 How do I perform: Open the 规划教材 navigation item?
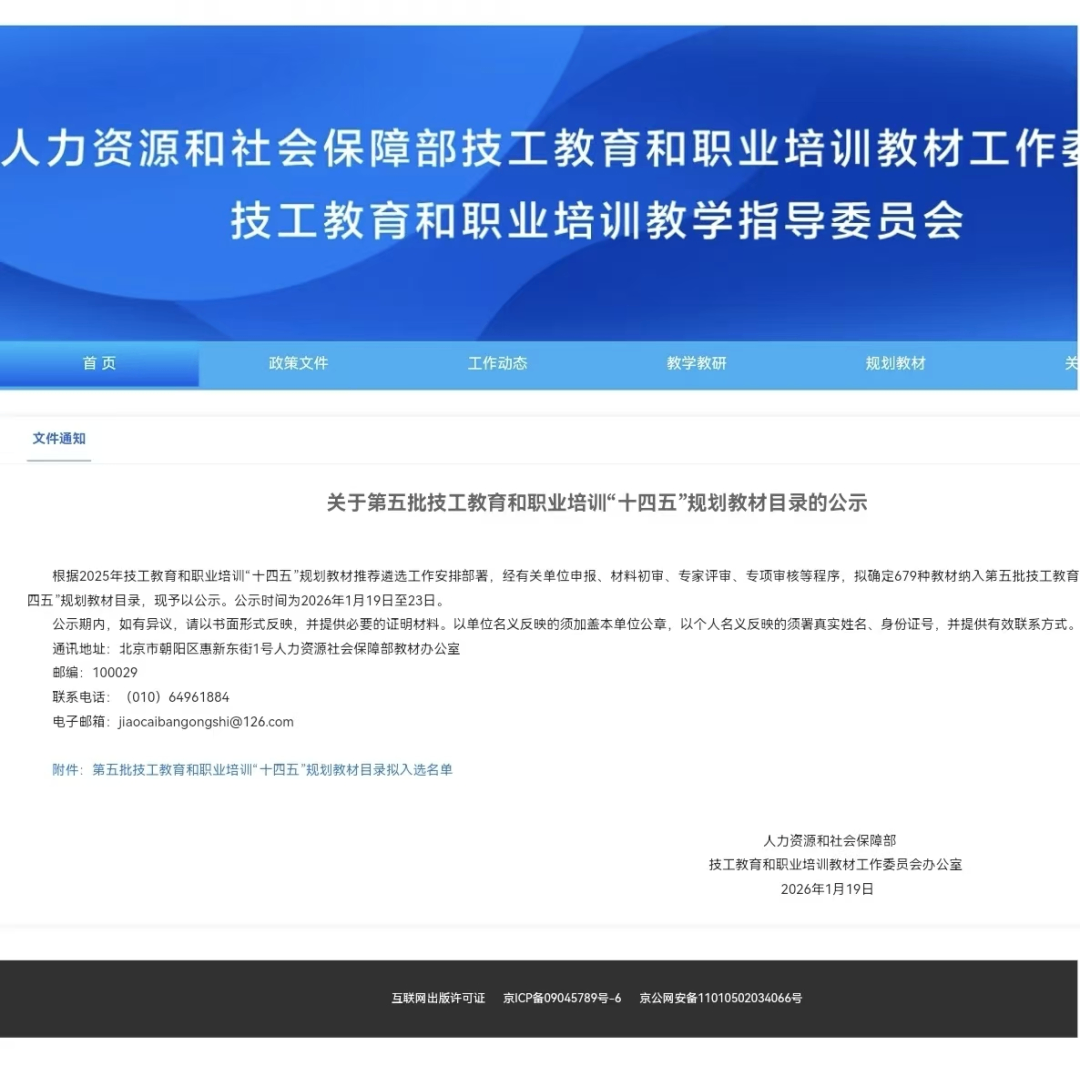(895, 364)
